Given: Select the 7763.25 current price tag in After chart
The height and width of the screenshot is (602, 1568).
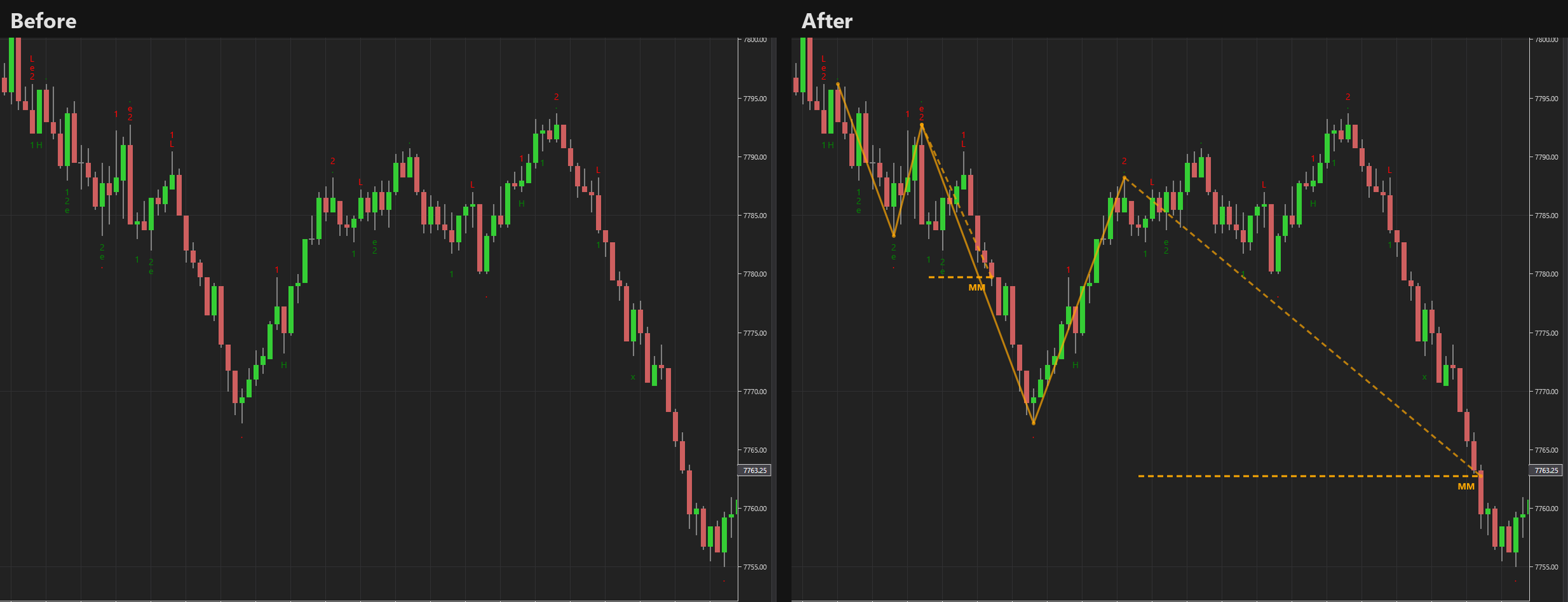Looking at the screenshot, I should [1545, 470].
